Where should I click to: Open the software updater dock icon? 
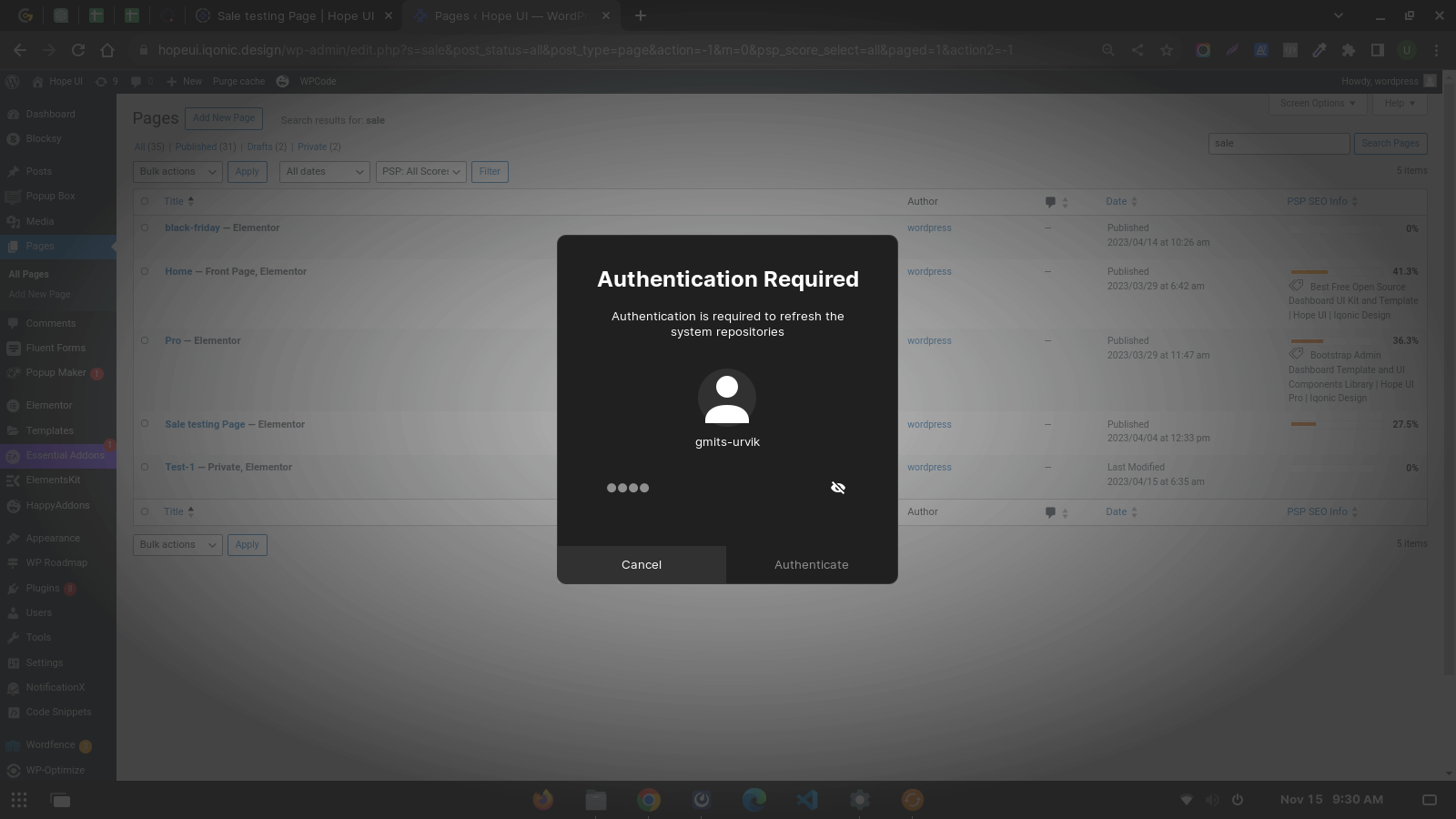pyautogui.click(x=913, y=800)
